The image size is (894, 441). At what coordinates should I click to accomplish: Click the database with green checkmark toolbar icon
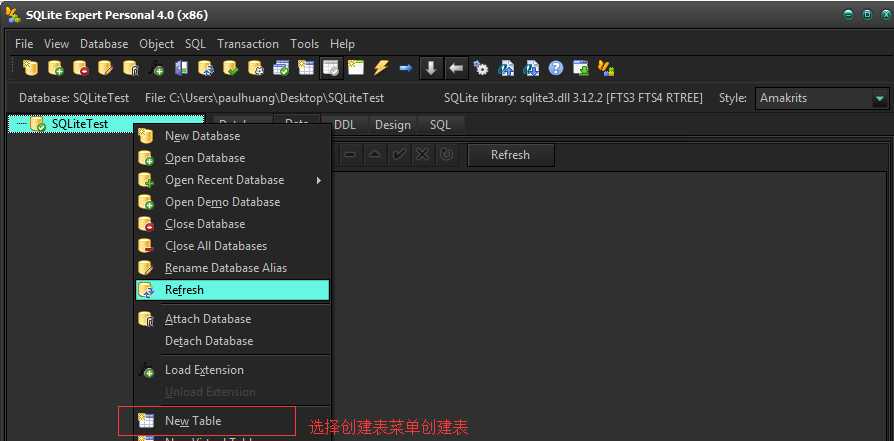[231, 68]
